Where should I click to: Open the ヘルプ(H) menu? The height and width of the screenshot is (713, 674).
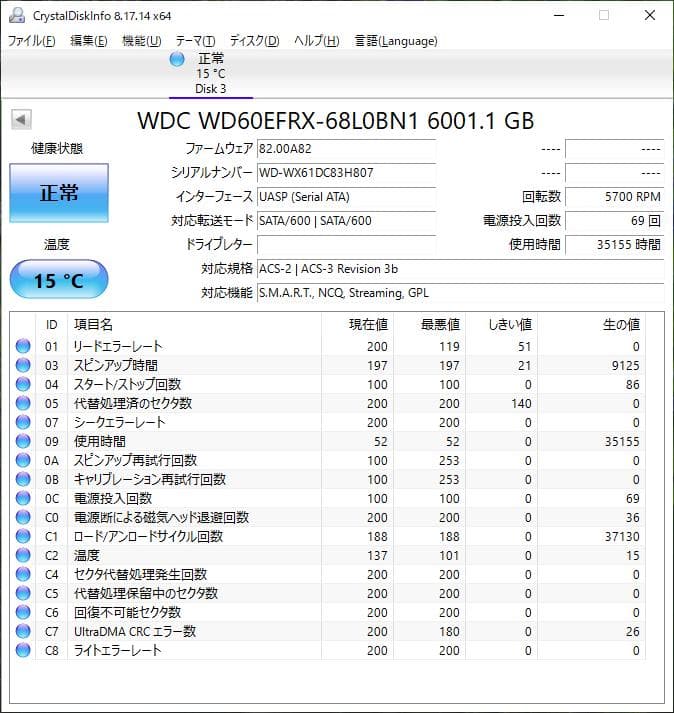317,41
